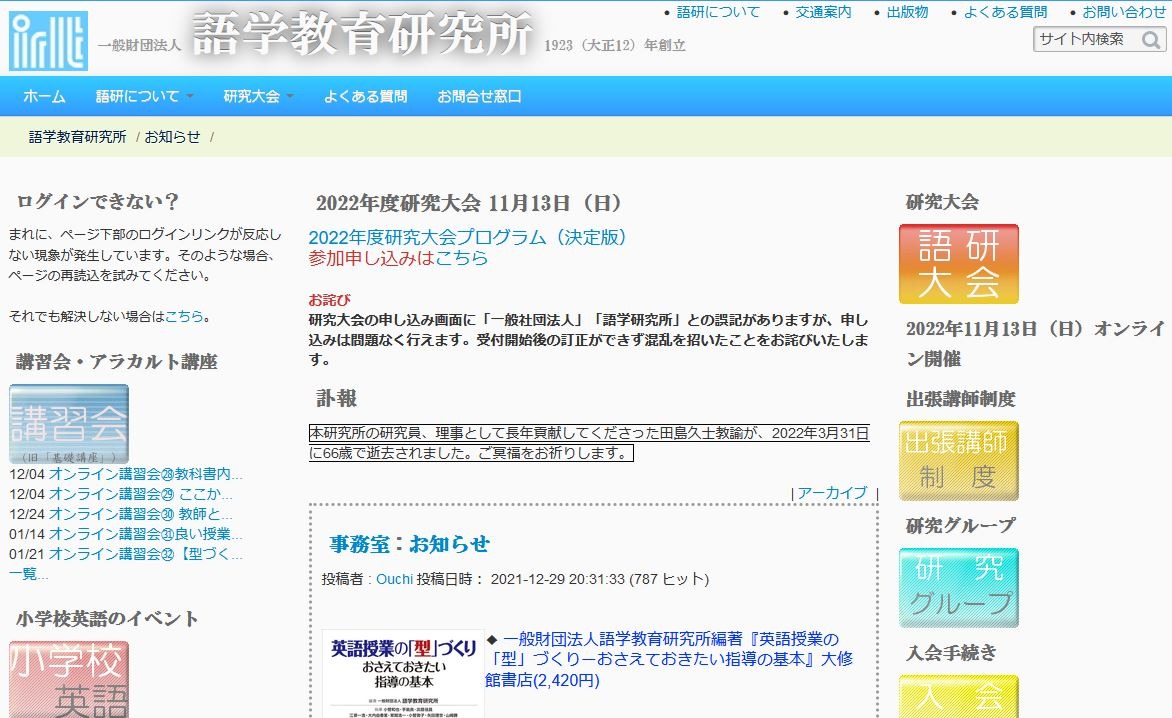The image size is (1172, 718).
Task: Open the 一覧 list of 講習会 sessions
Action: [x=21, y=572]
